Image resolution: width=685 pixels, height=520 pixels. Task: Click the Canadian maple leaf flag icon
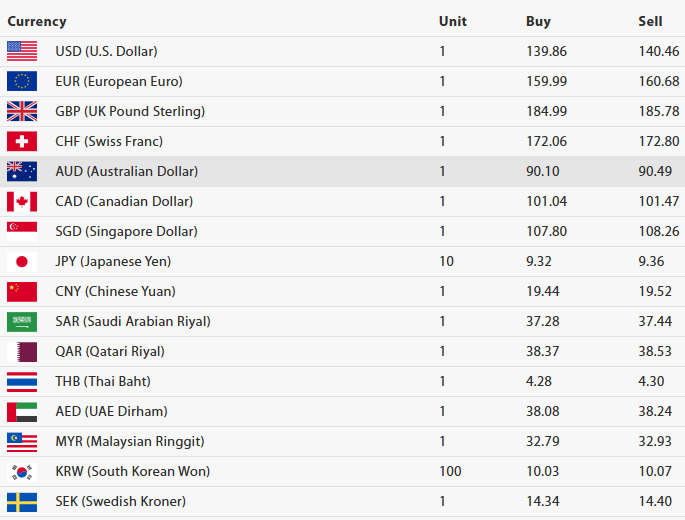(x=22, y=201)
